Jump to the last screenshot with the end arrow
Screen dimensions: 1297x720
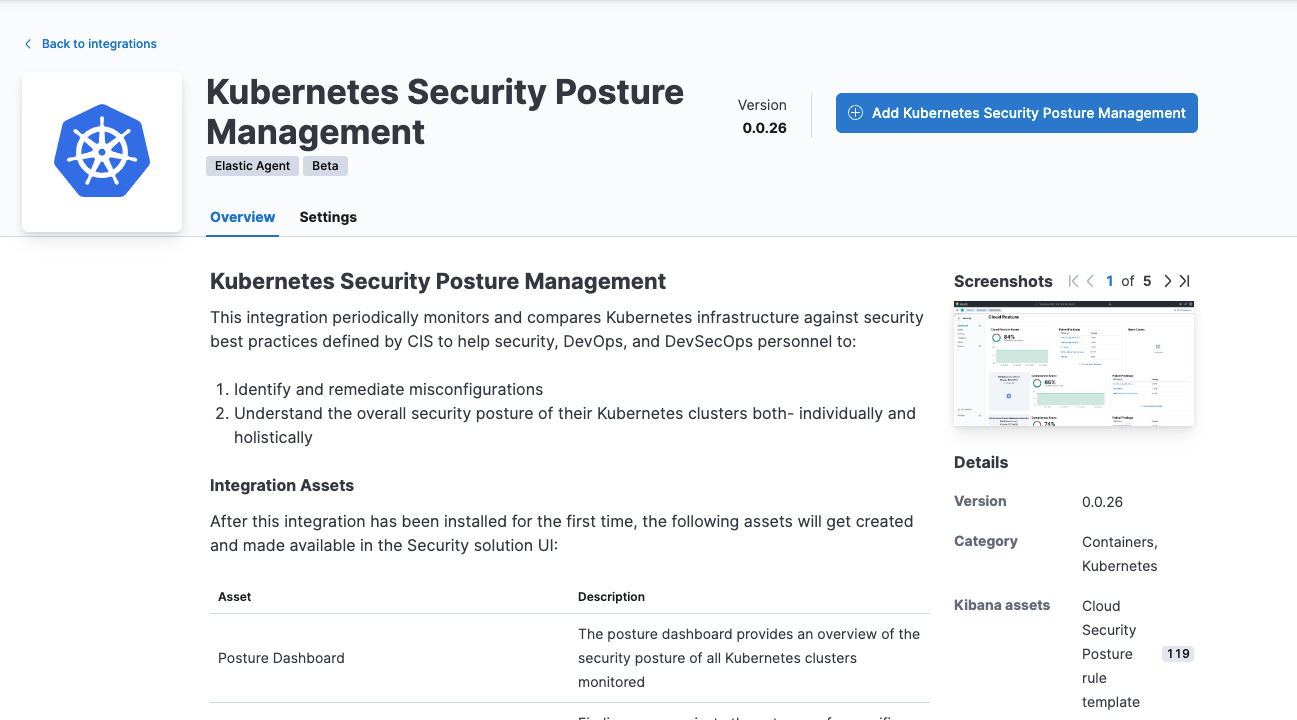(1184, 281)
